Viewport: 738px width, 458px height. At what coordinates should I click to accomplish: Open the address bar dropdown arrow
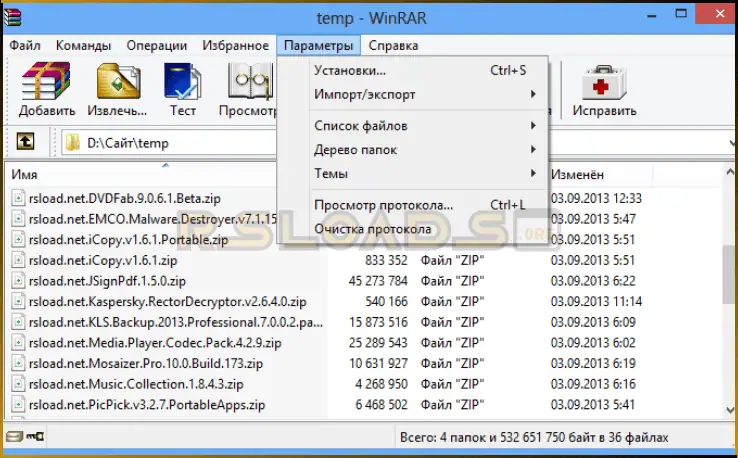(732, 143)
